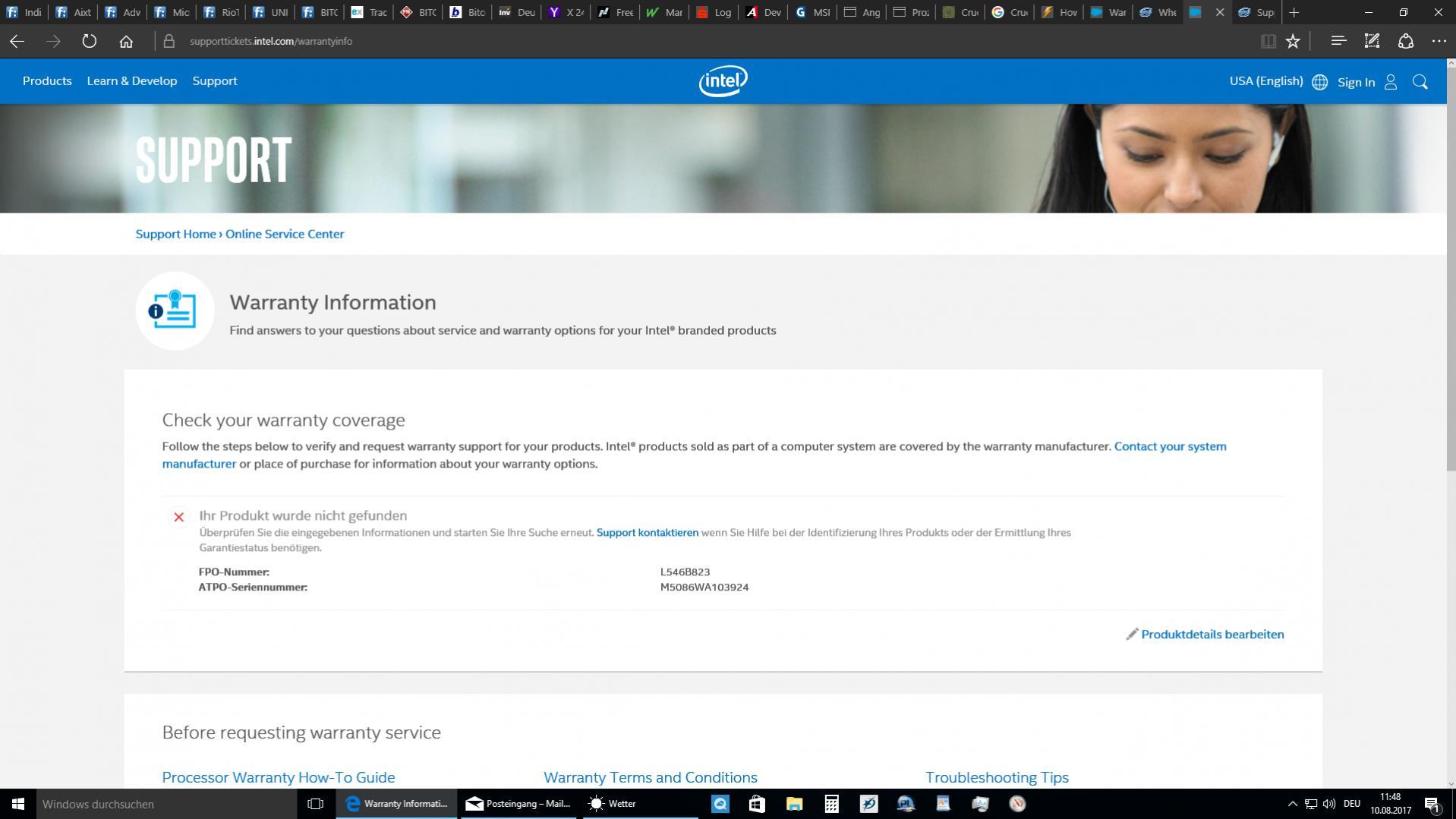Click the Windows durchsuchen search box
This screenshot has height=819, width=1456.
[167, 804]
